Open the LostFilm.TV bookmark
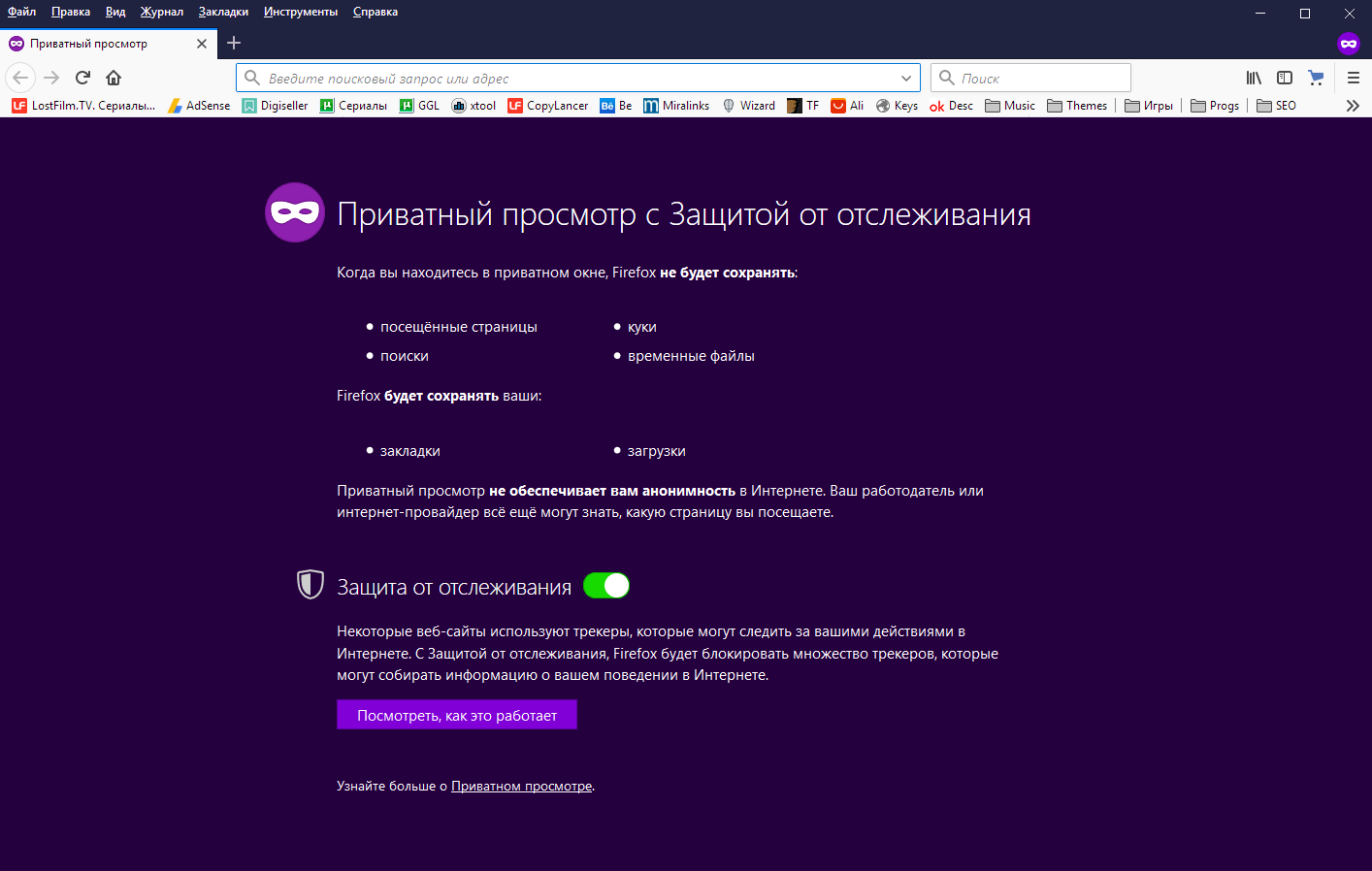This screenshot has width=1372, height=871. click(83, 106)
